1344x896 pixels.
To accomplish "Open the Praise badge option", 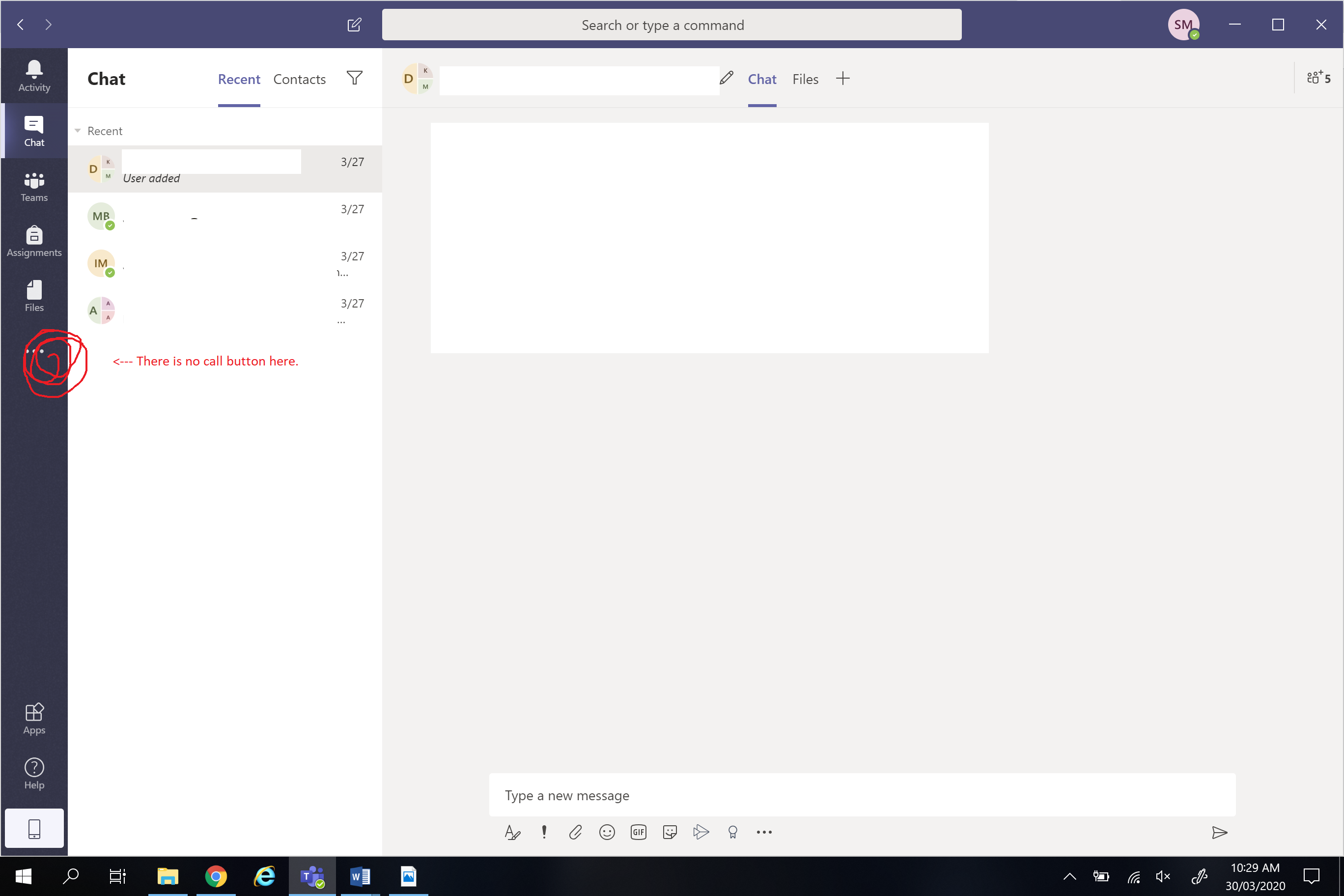I will click(x=732, y=832).
